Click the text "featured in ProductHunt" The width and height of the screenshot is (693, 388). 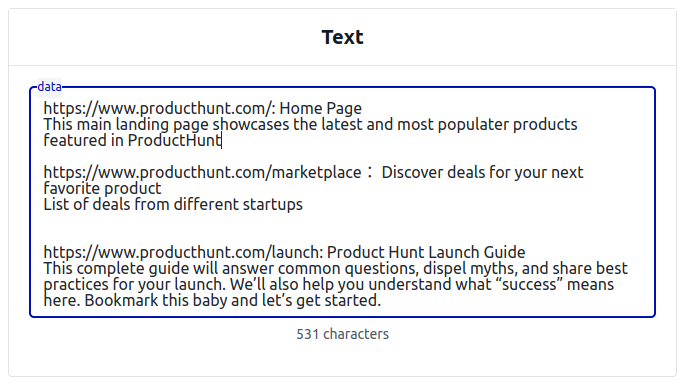tap(132, 141)
